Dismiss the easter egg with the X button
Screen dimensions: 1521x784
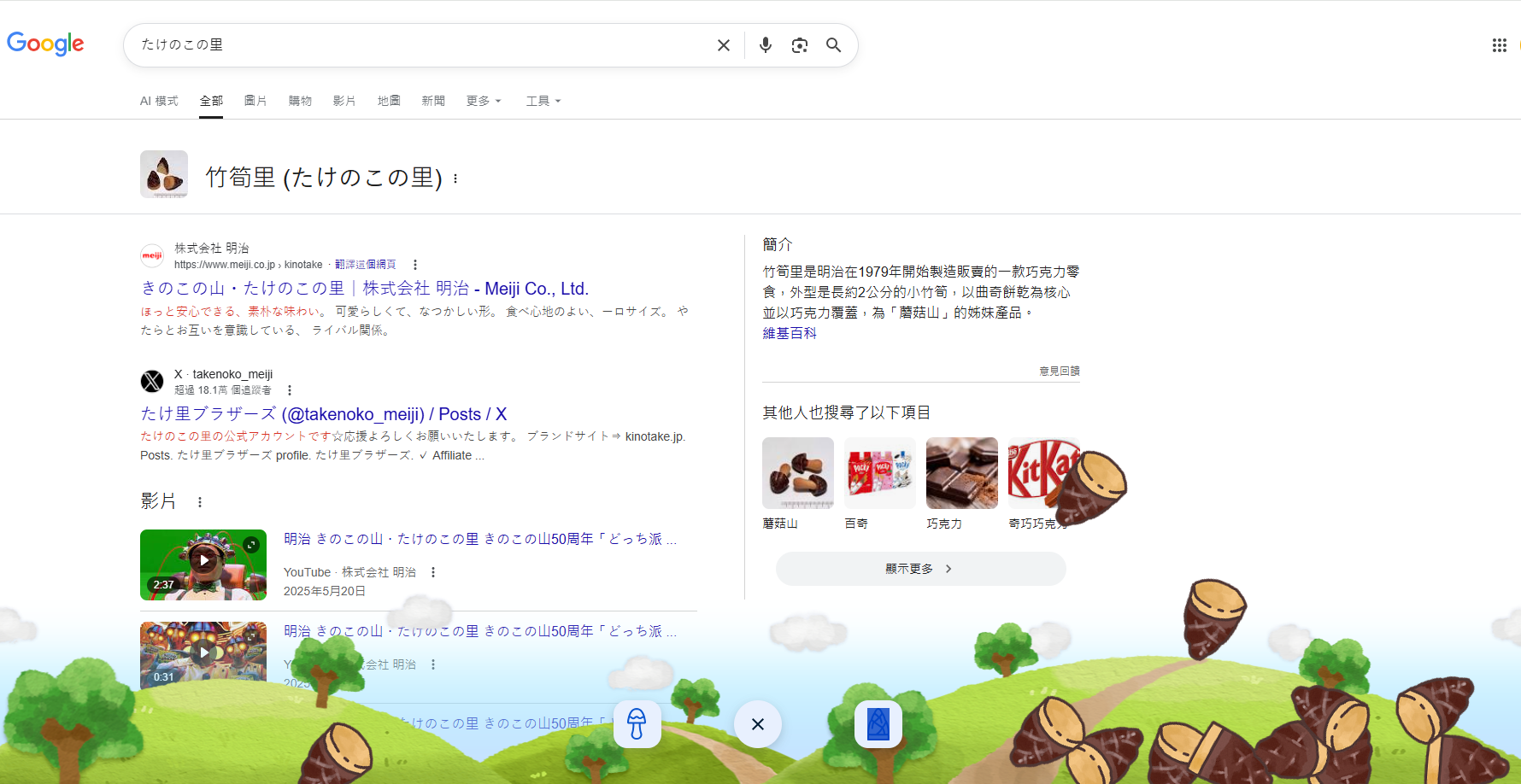757,723
